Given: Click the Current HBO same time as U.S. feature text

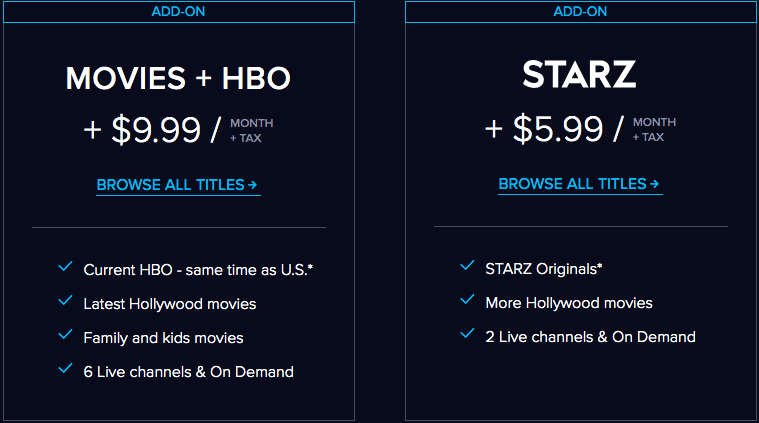Looking at the screenshot, I should pos(198,270).
